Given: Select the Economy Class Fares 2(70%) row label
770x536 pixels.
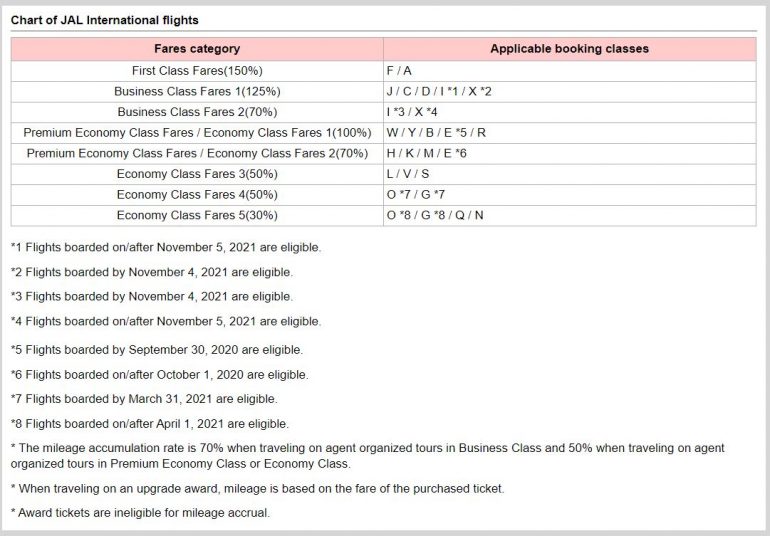Looking at the screenshot, I should click(197, 153).
